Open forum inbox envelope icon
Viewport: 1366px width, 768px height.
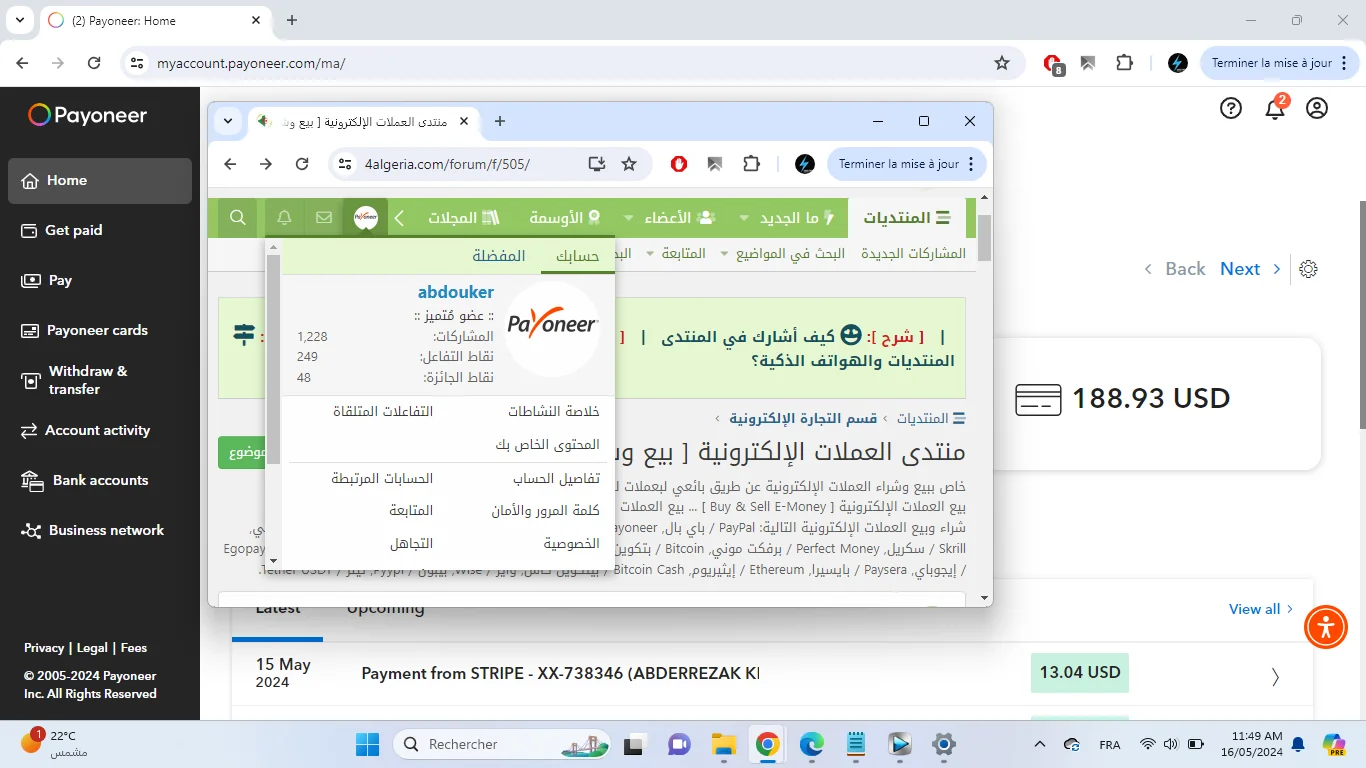pos(324,218)
